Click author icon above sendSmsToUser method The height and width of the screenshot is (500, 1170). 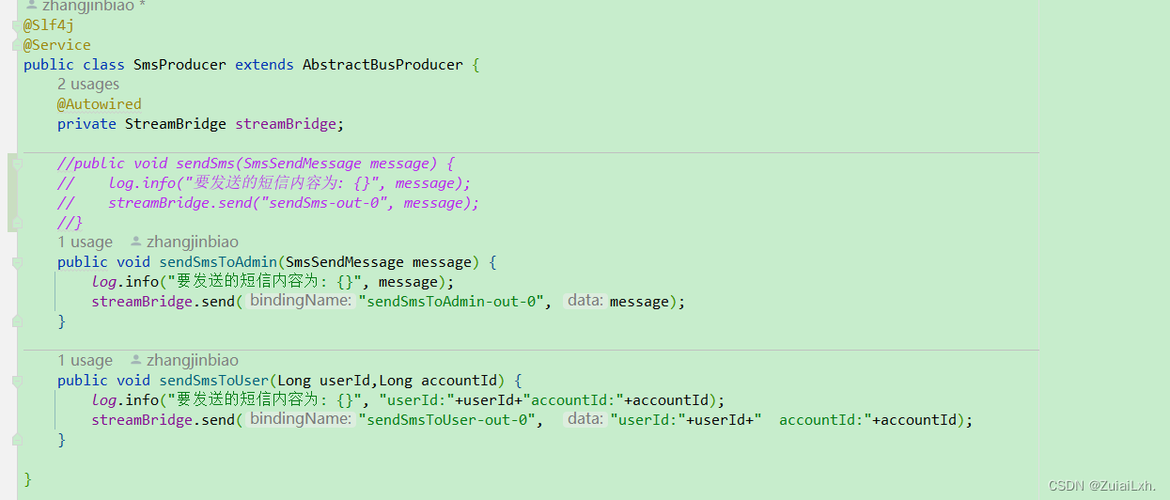click(136, 360)
